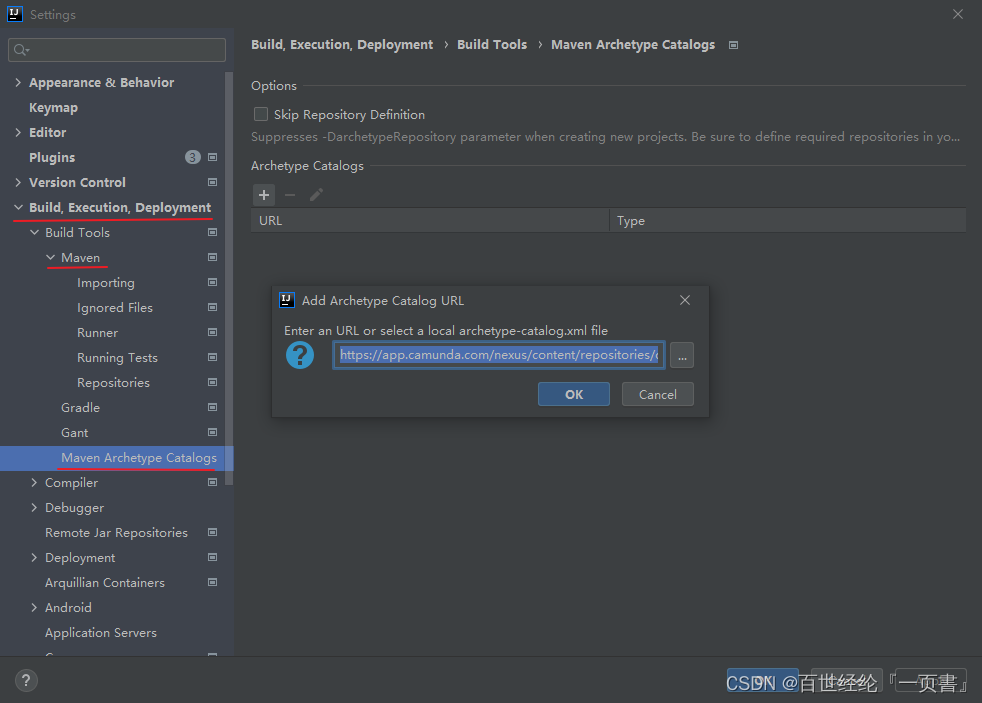Click the project icon beside Importing

click(212, 282)
